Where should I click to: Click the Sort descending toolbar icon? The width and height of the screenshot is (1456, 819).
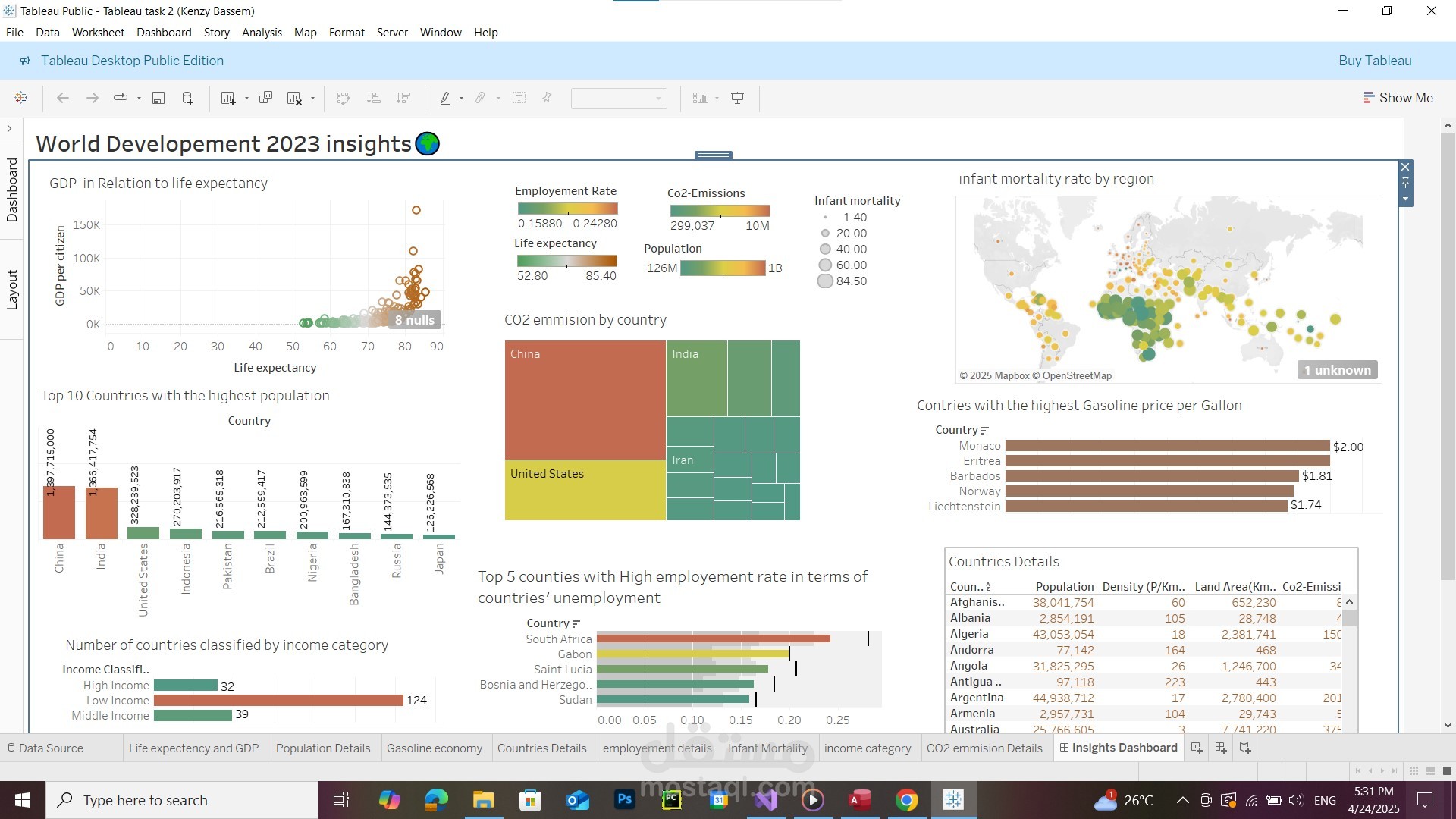pos(403,98)
